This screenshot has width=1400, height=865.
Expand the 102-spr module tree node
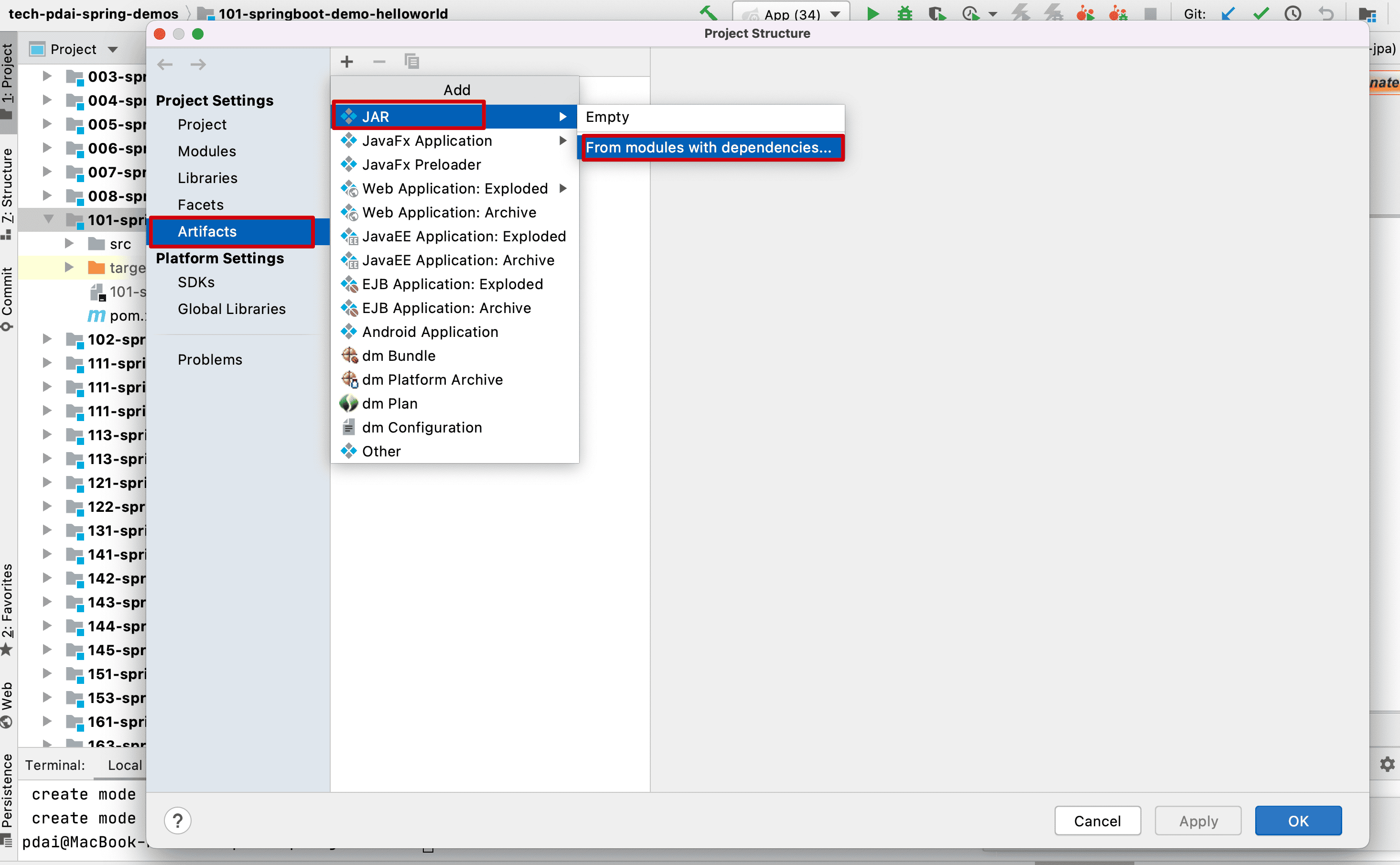(47, 339)
